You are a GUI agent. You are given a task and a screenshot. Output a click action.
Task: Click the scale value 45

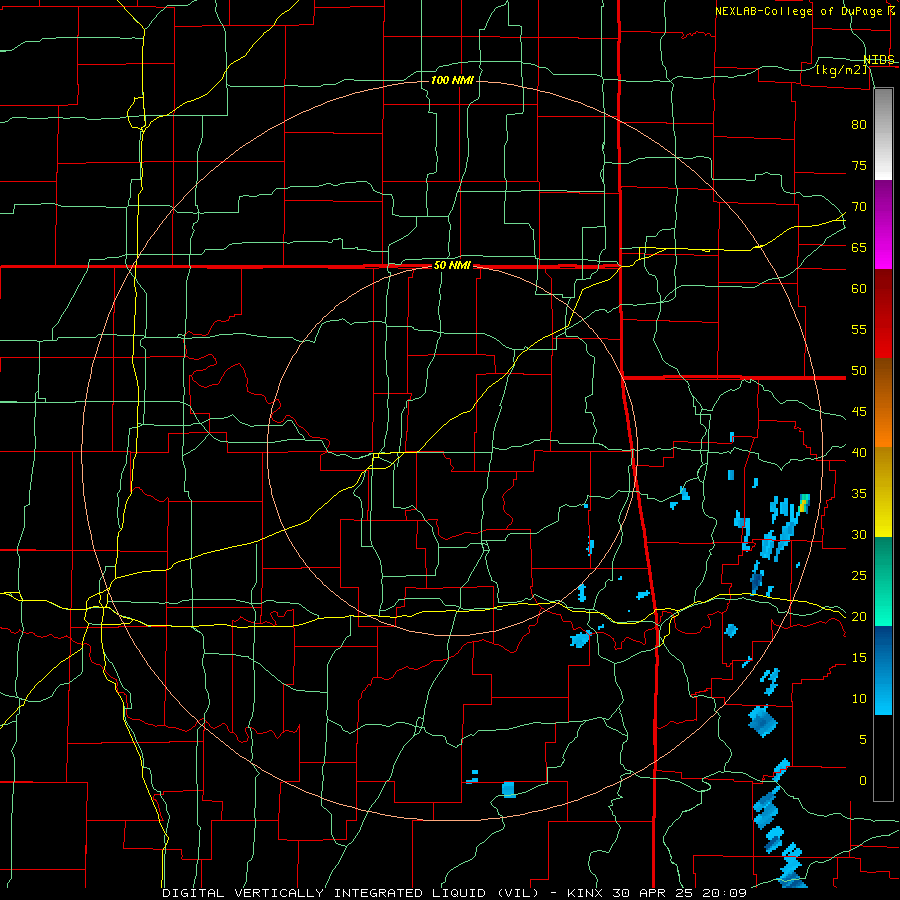coord(859,412)
